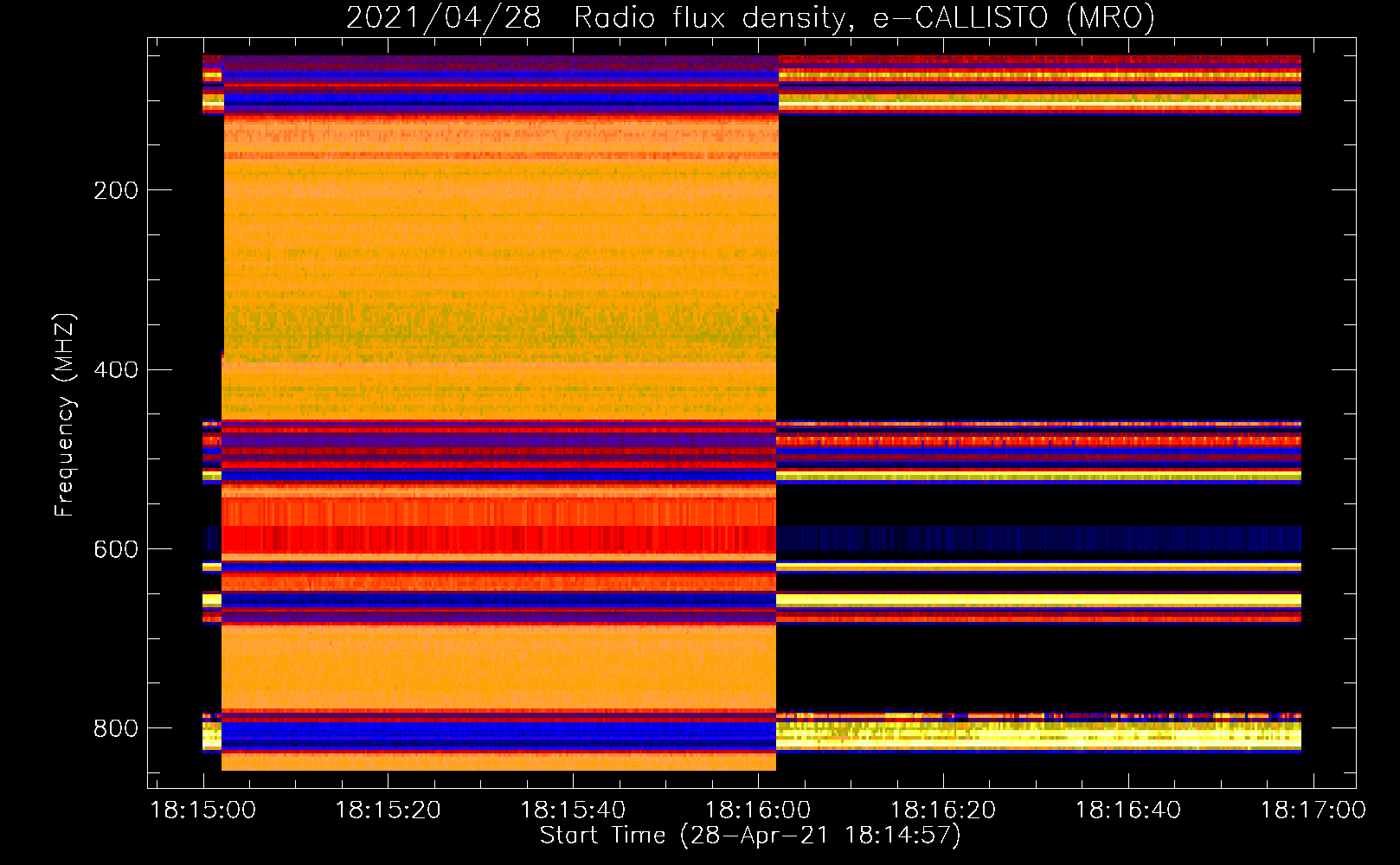Click the 200 frequency tick label

tap(116, 190)
